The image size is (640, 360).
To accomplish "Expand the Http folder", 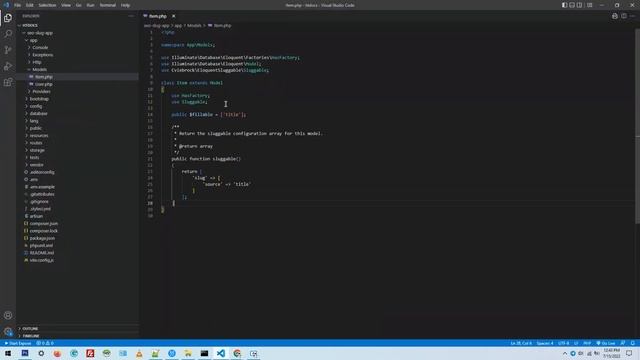I will point(37,62).
